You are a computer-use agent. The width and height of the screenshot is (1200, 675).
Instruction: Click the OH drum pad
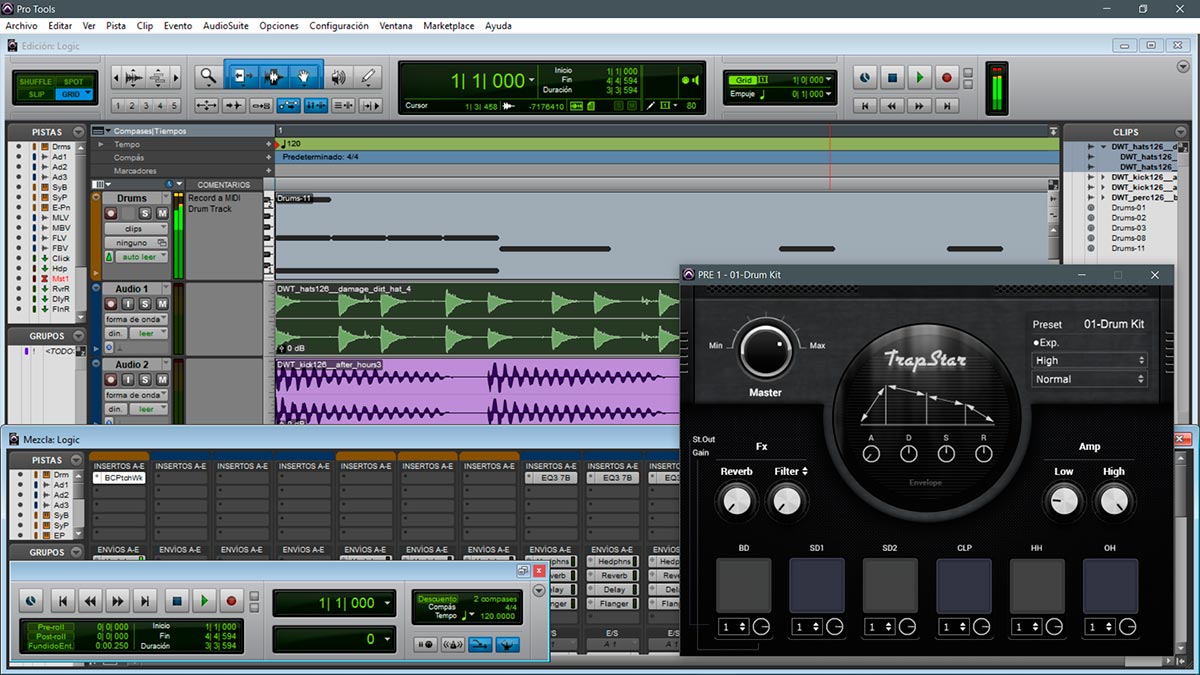click(1110, 585)
